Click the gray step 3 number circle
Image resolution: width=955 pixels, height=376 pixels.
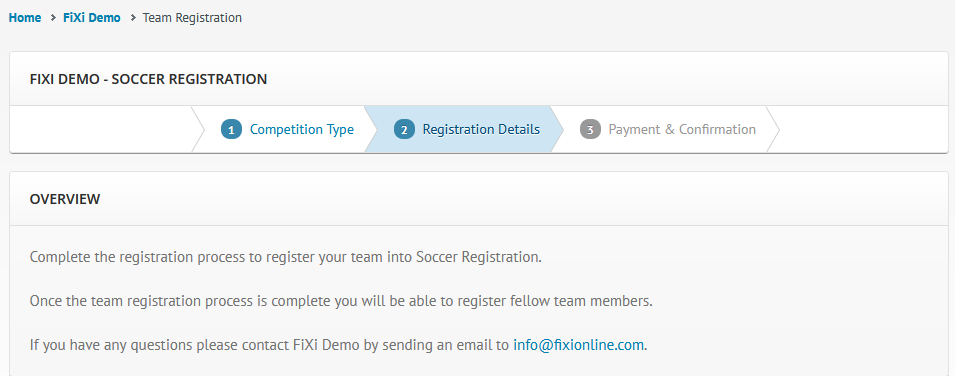pos(590,129)
